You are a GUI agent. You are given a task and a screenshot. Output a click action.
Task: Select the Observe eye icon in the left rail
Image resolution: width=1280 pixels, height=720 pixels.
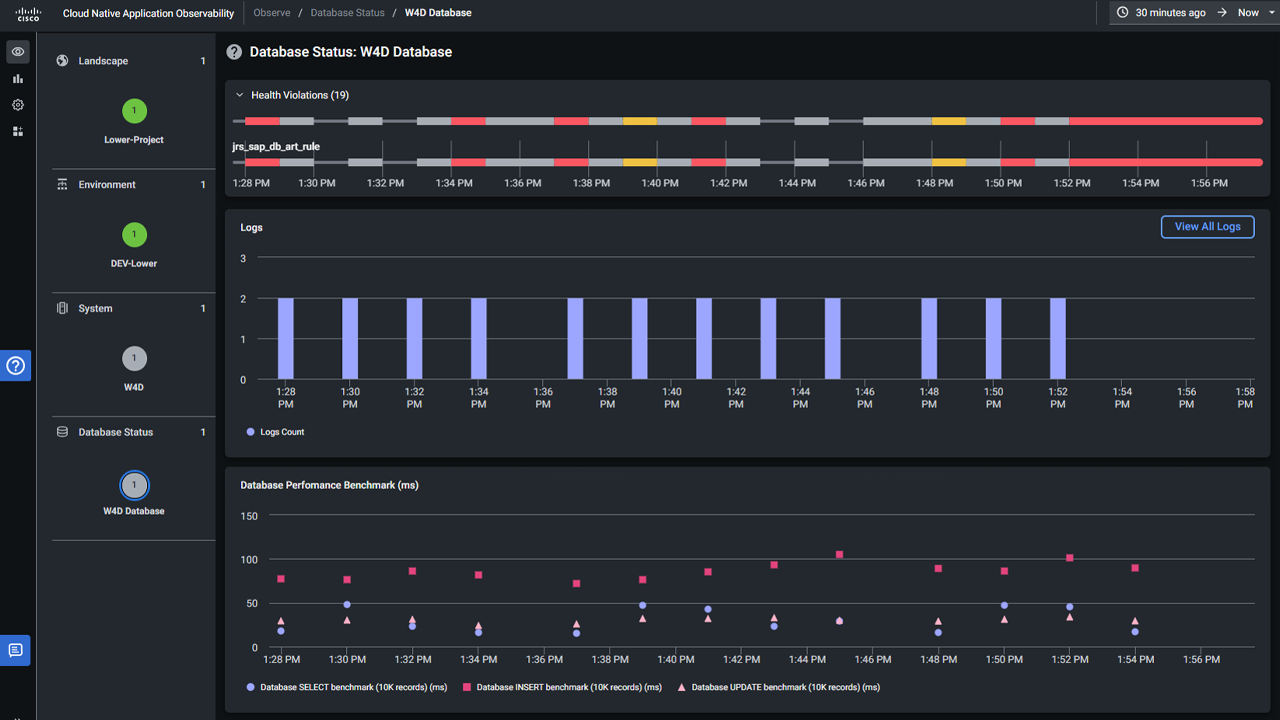[16, 51]
